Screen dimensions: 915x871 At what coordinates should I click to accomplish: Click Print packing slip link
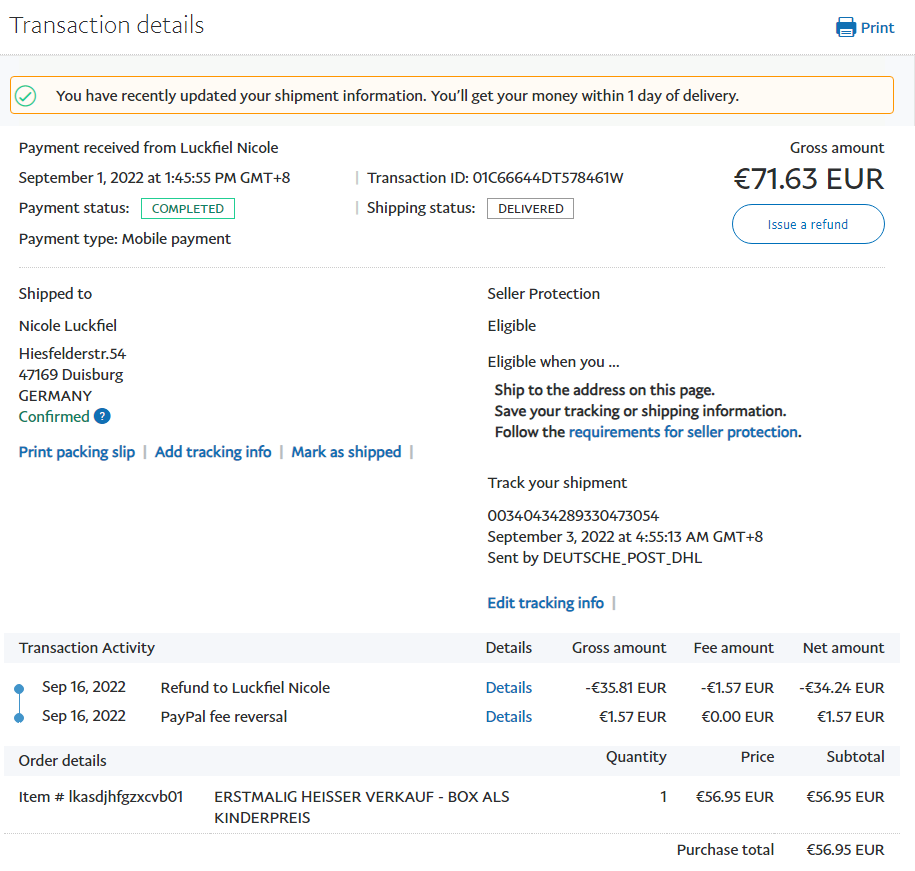(77, 452)
